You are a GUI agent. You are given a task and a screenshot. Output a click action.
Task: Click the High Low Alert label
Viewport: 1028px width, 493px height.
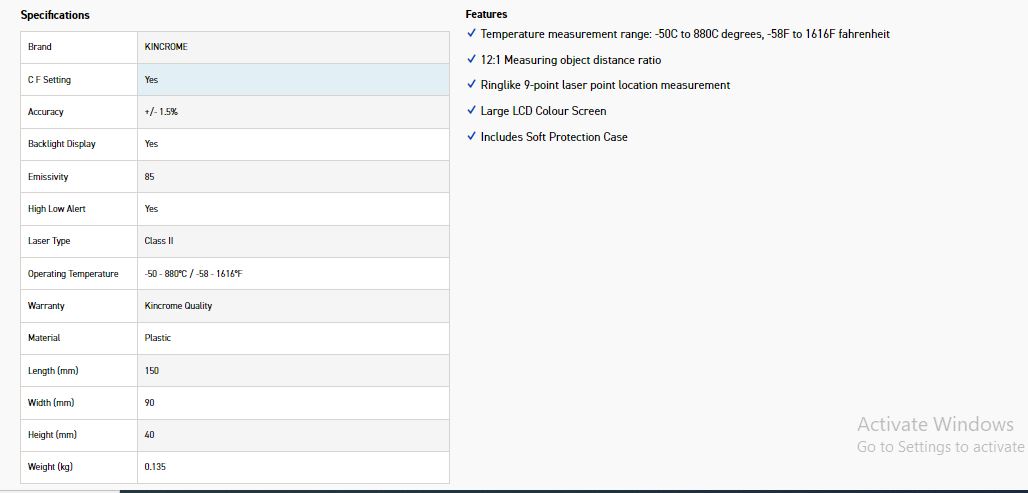click(x=56, y=209)
